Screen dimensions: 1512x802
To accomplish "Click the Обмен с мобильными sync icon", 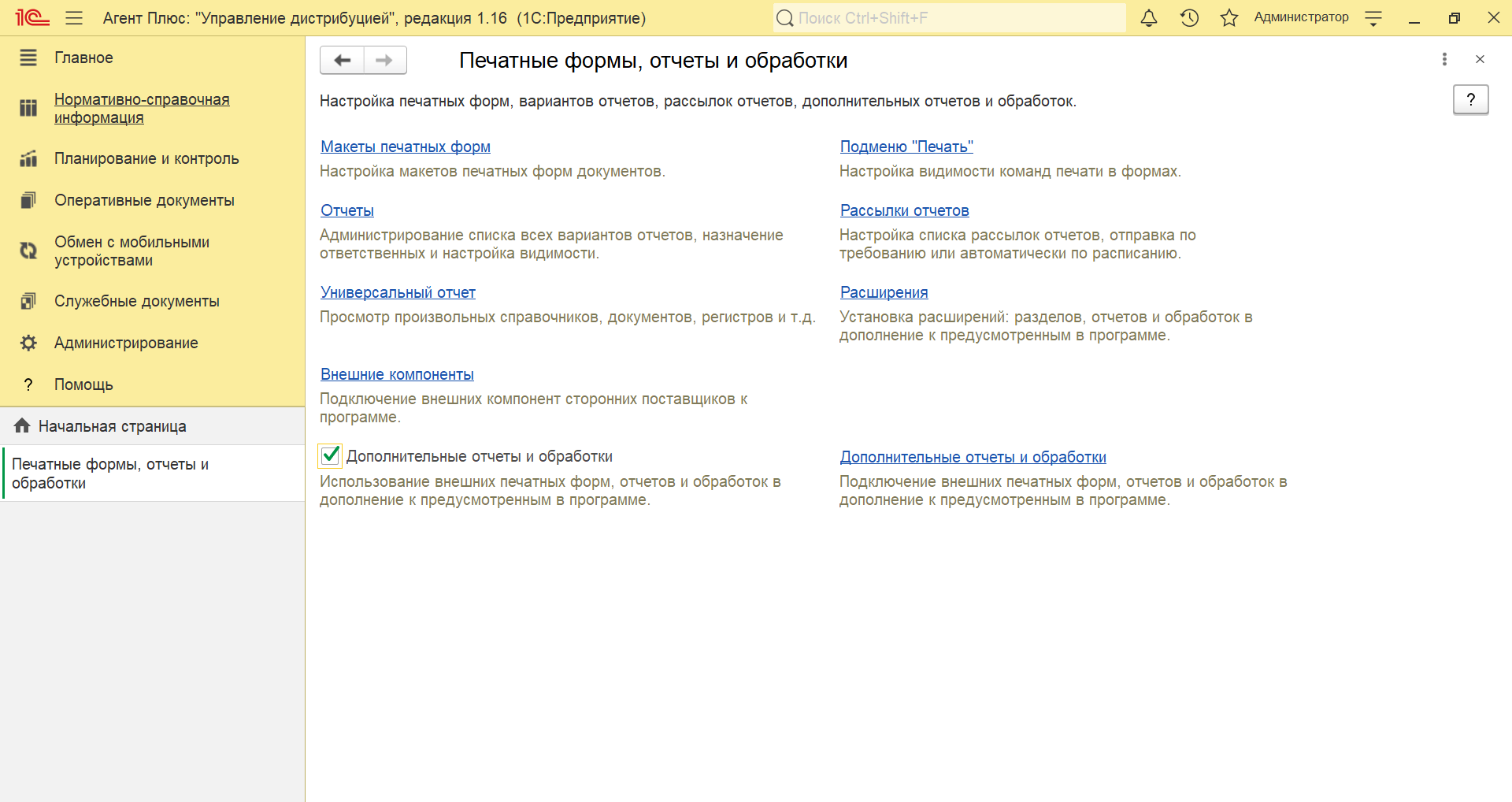I will point(28,251).
